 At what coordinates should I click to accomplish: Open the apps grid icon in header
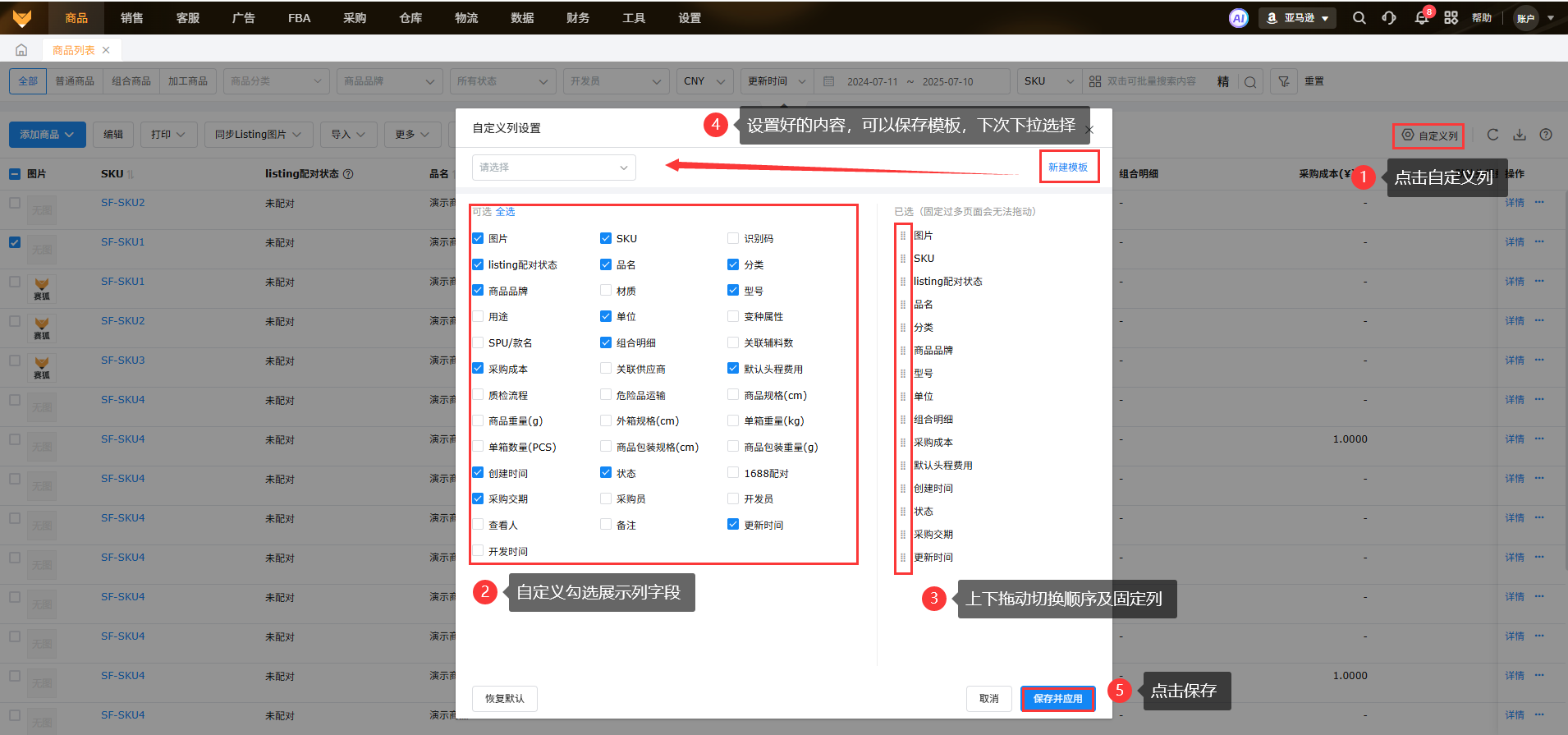(x=1451, y=18)
